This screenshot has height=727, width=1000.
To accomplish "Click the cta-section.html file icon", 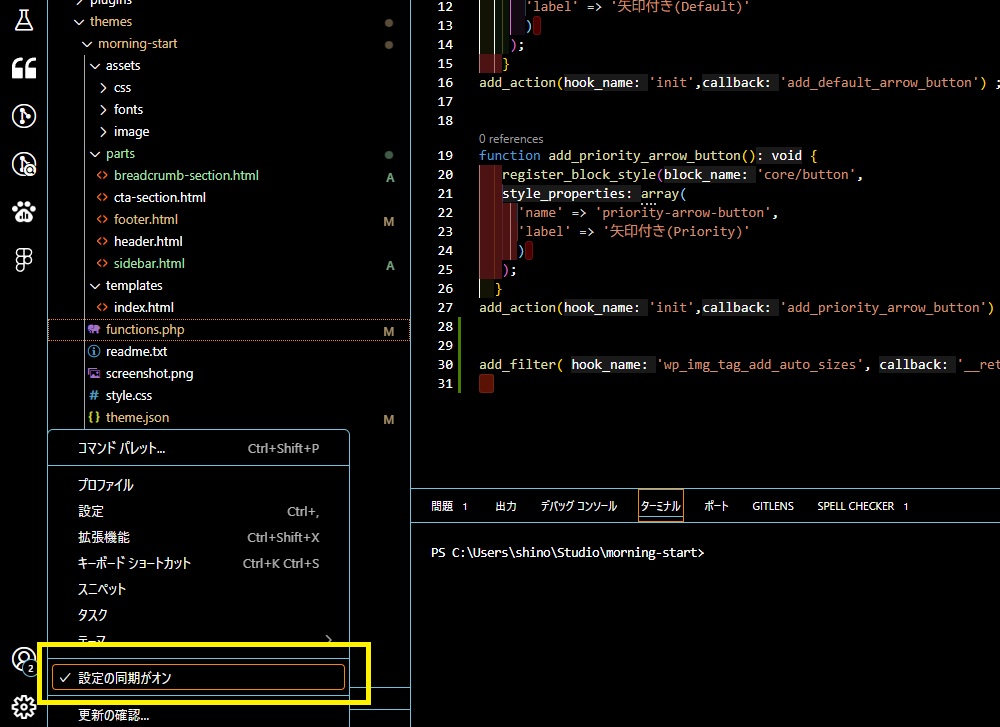I will (x=102, y=198).
